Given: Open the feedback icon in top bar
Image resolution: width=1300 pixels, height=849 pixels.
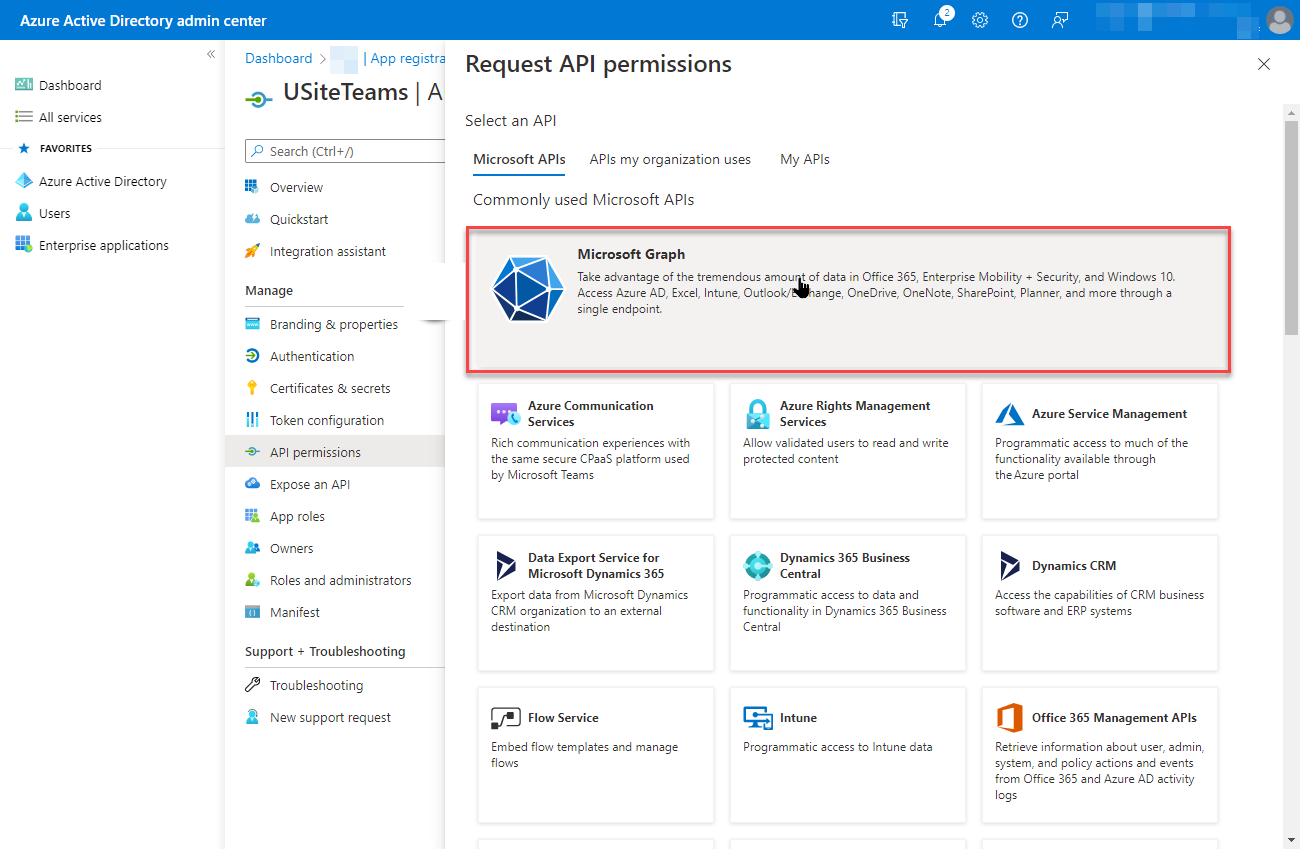Looking at the screenshot, I should point(1060,20).
